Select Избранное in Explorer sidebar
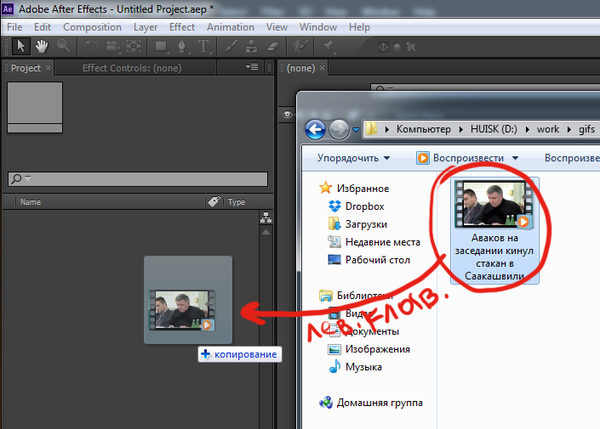The height and width of the screenshot is (429, 600). coord(354,188)
